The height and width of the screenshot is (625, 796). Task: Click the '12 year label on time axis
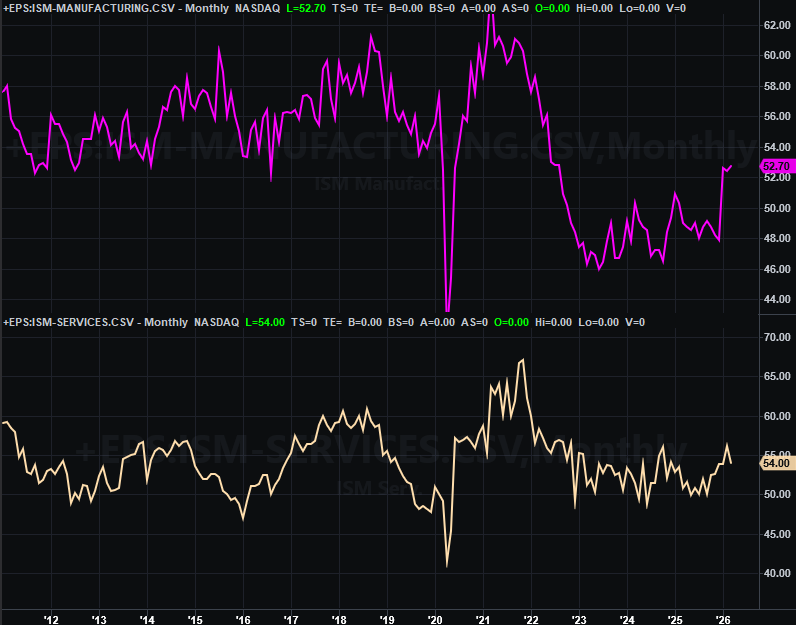(51, 618)
